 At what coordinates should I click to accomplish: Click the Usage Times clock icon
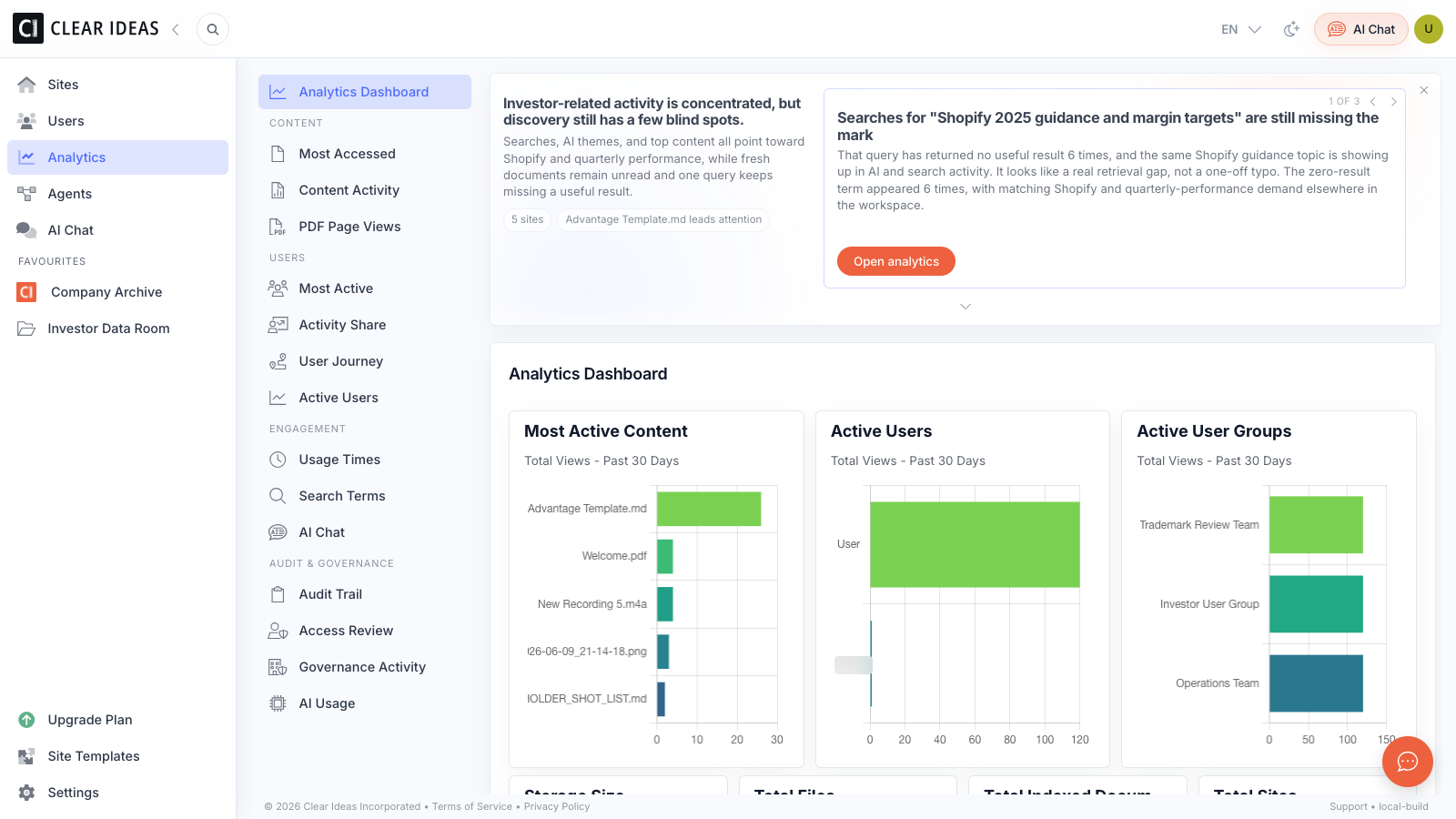click(278, 460)
